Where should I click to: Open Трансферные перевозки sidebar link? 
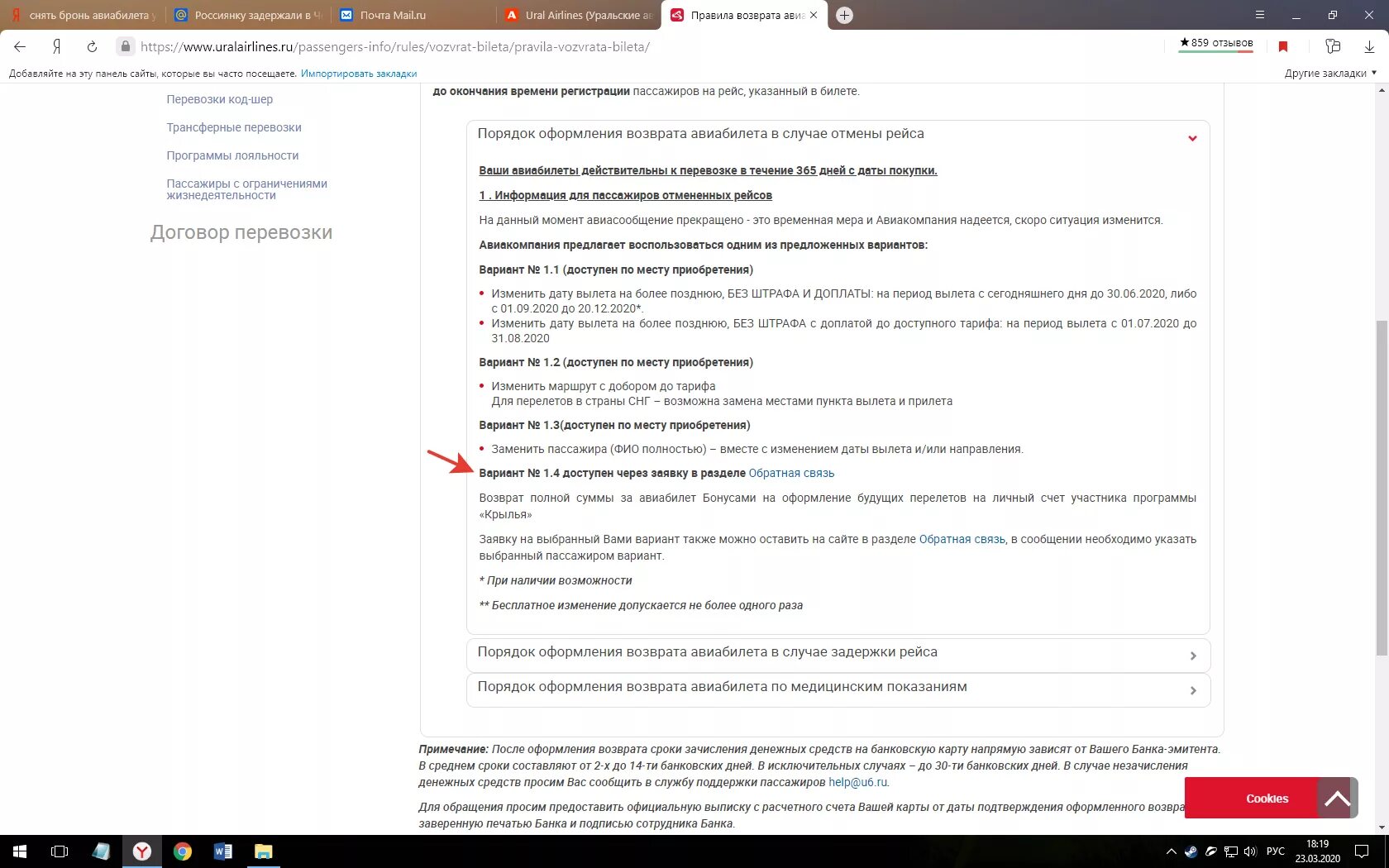pyautogui.click(x=234, y=127)
